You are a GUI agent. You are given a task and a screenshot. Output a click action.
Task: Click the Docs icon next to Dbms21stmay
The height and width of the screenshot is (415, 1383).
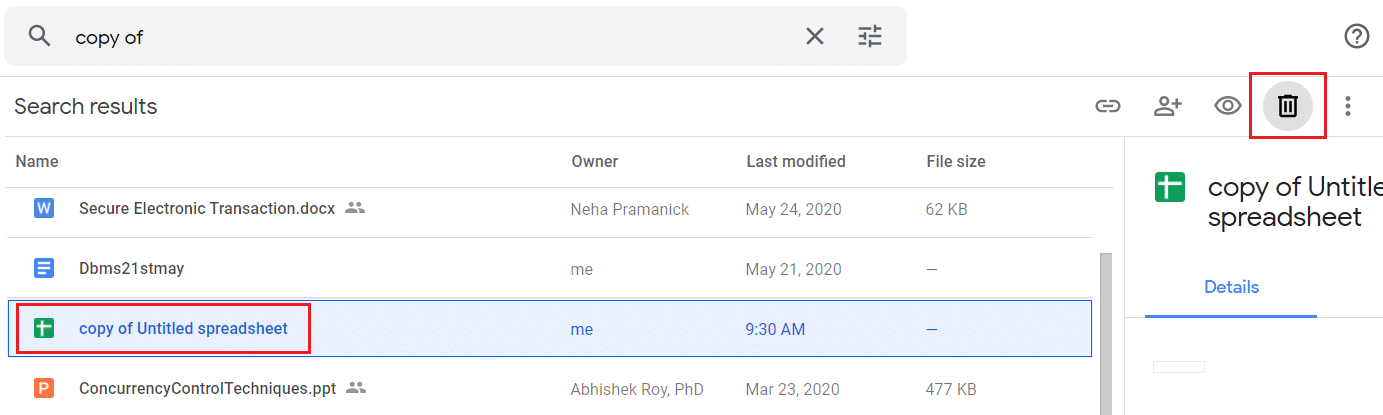click(44, 268)
